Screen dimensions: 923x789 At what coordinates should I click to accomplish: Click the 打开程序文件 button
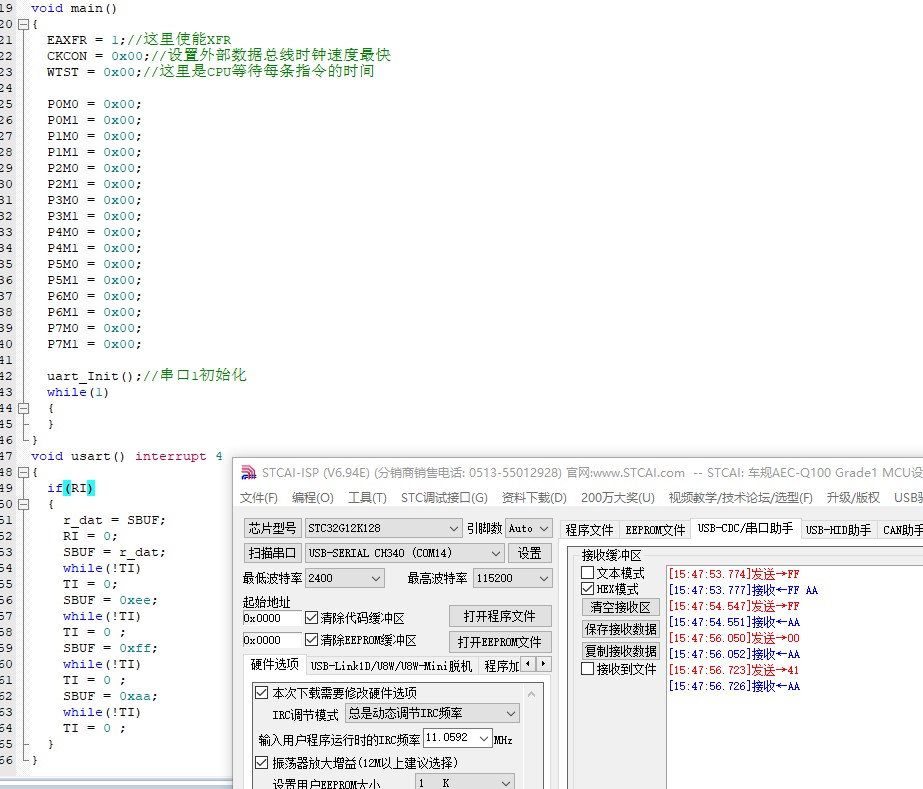(500, 616)
